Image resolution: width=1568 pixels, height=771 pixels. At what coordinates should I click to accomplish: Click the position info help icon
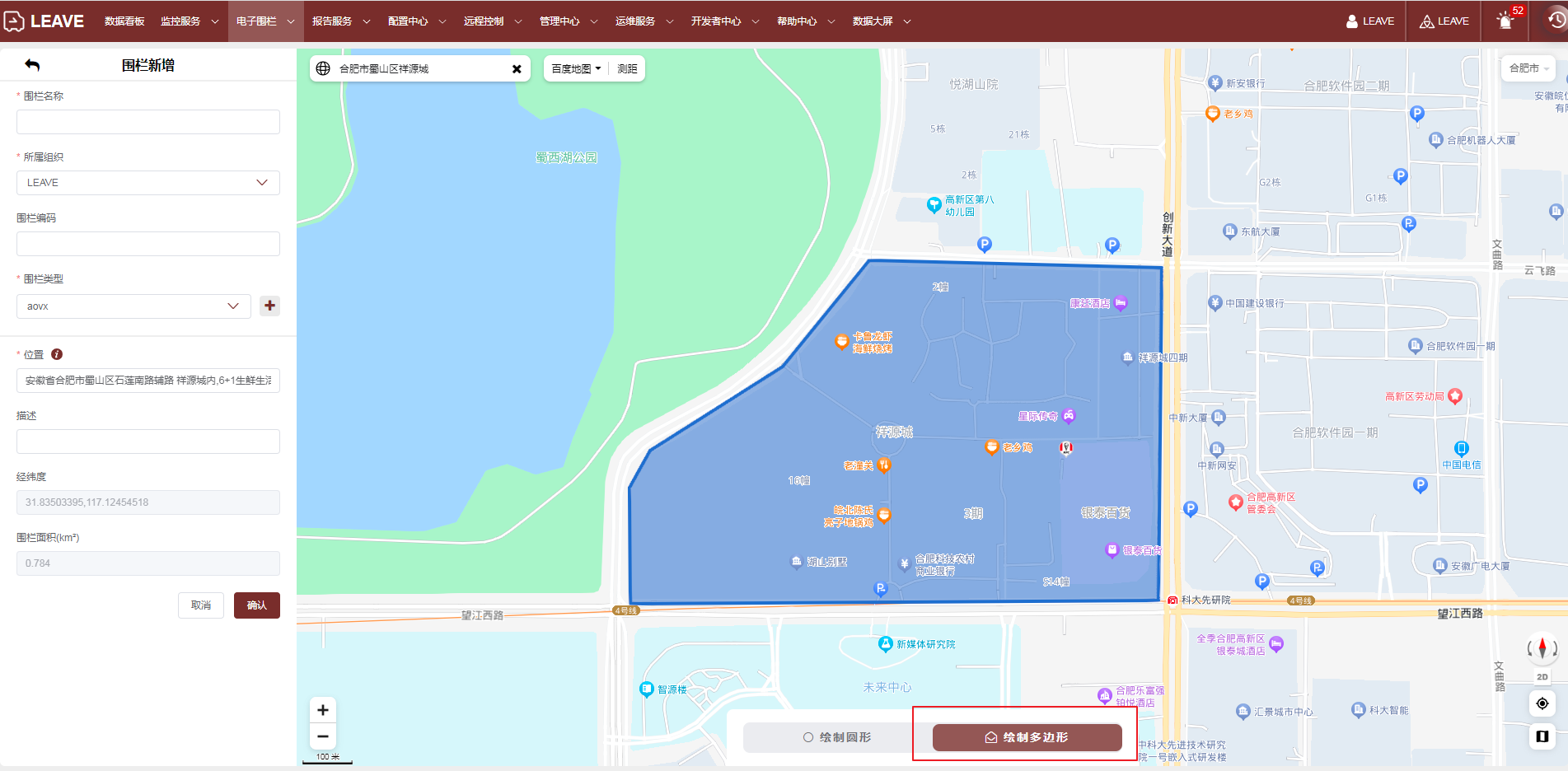click(57, 354)
